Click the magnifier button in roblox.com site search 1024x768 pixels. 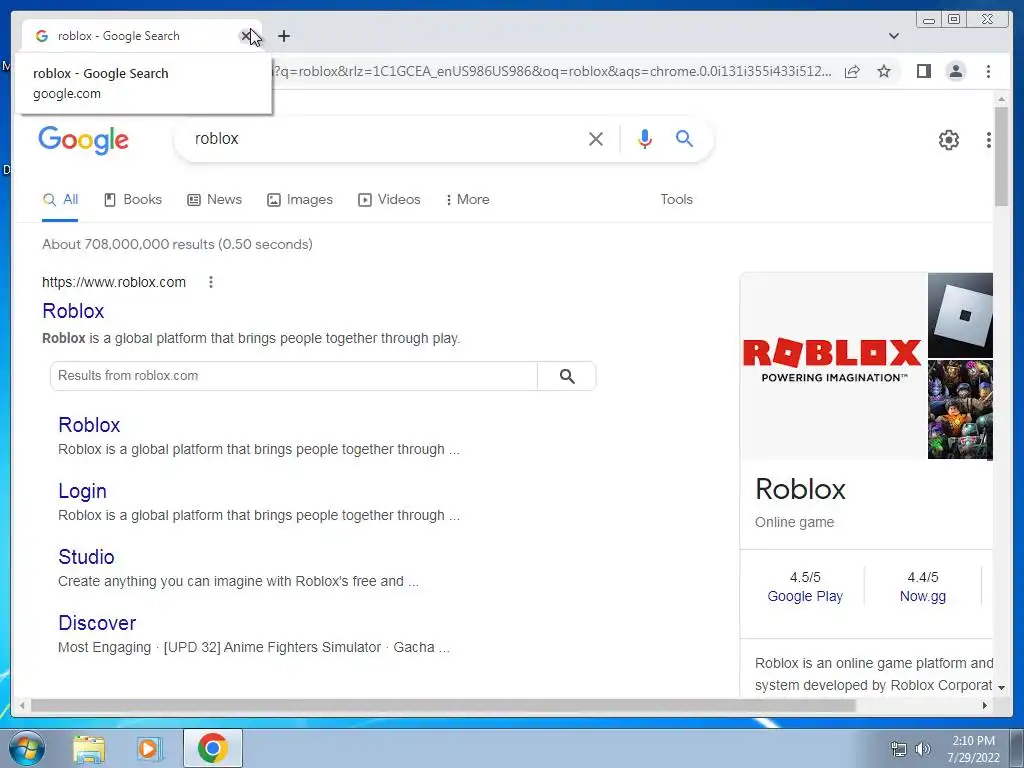coord(567,376)
